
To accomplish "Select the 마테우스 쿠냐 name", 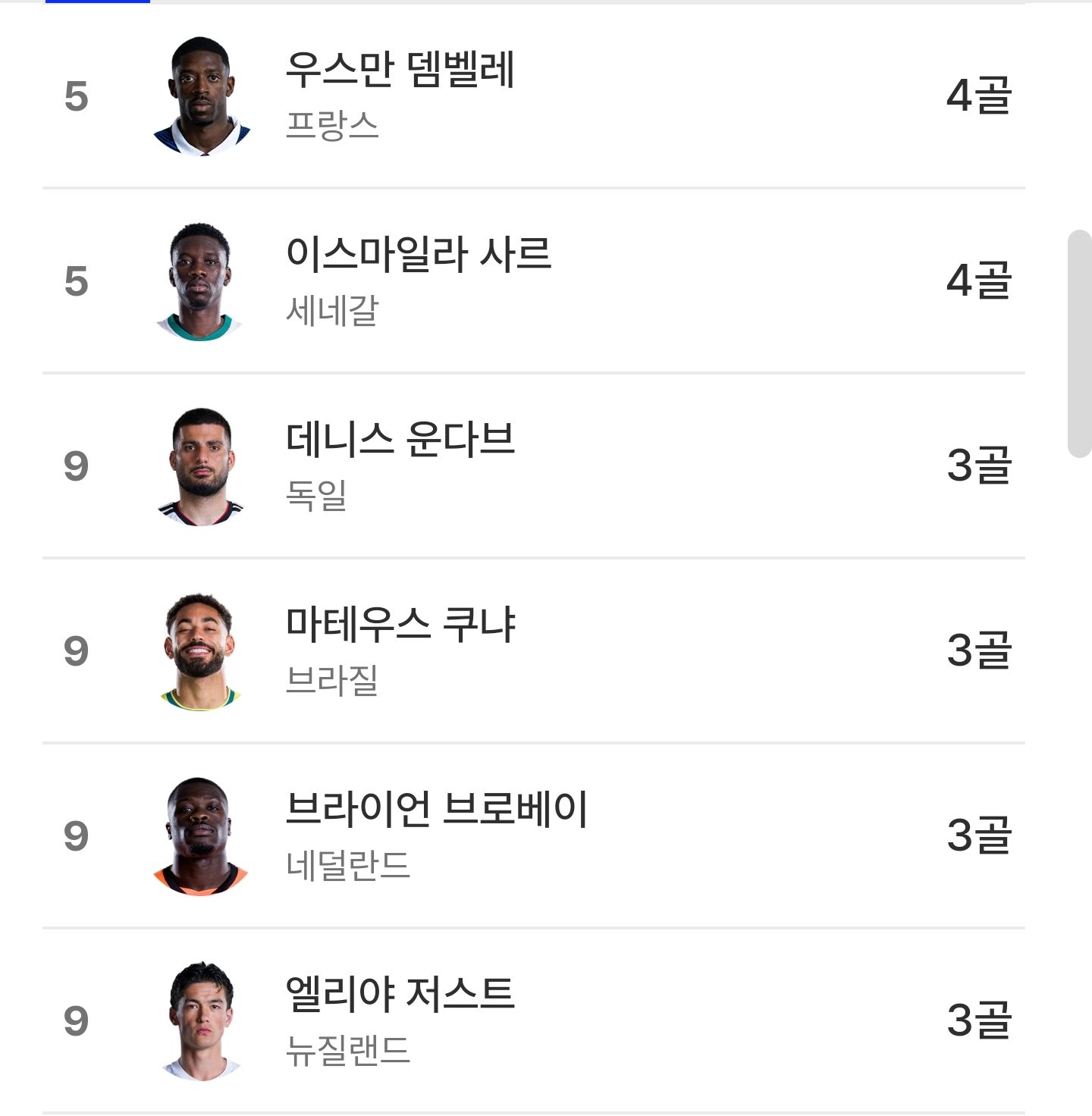I will point(400,624).
